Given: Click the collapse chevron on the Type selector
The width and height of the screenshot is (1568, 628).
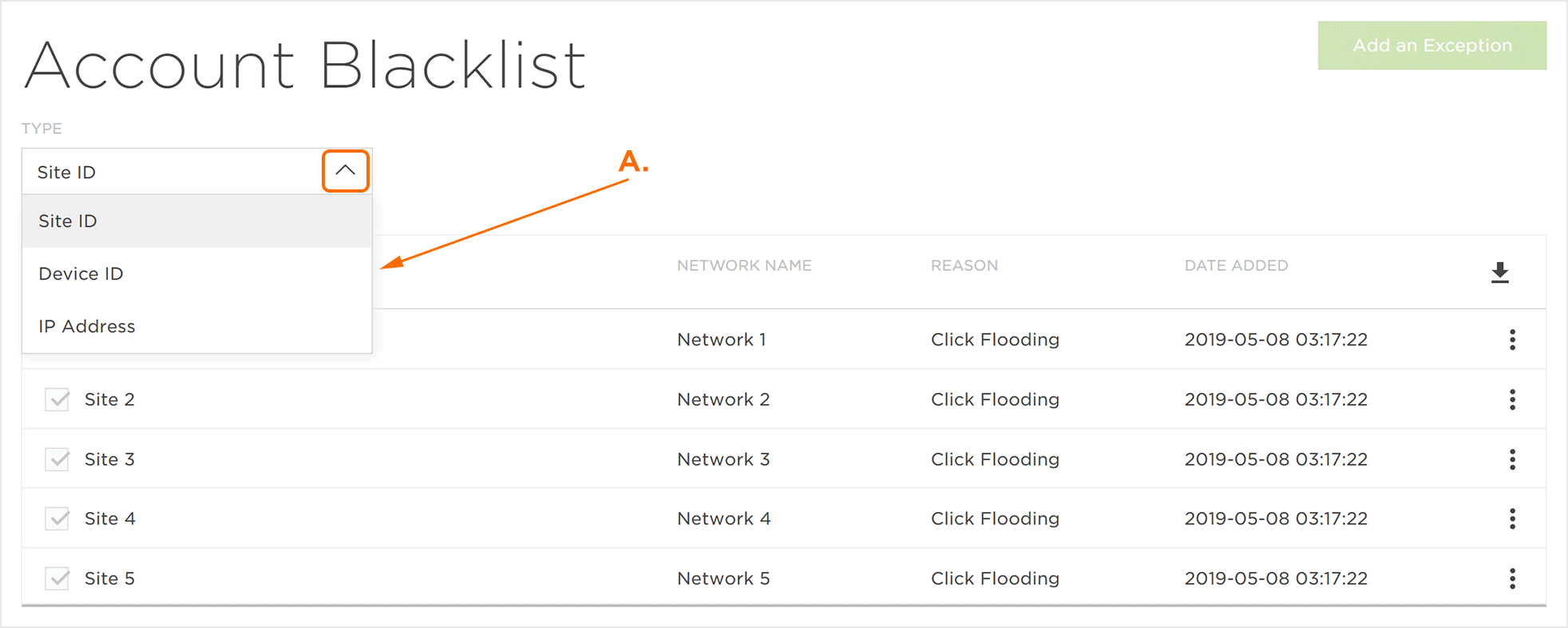Looking at the screenshot, I should (345, 170).
